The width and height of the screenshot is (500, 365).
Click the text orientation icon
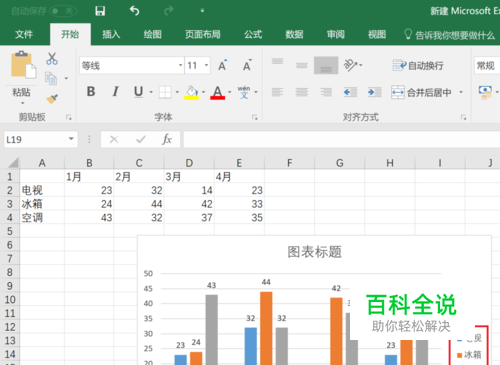point(351,65)
